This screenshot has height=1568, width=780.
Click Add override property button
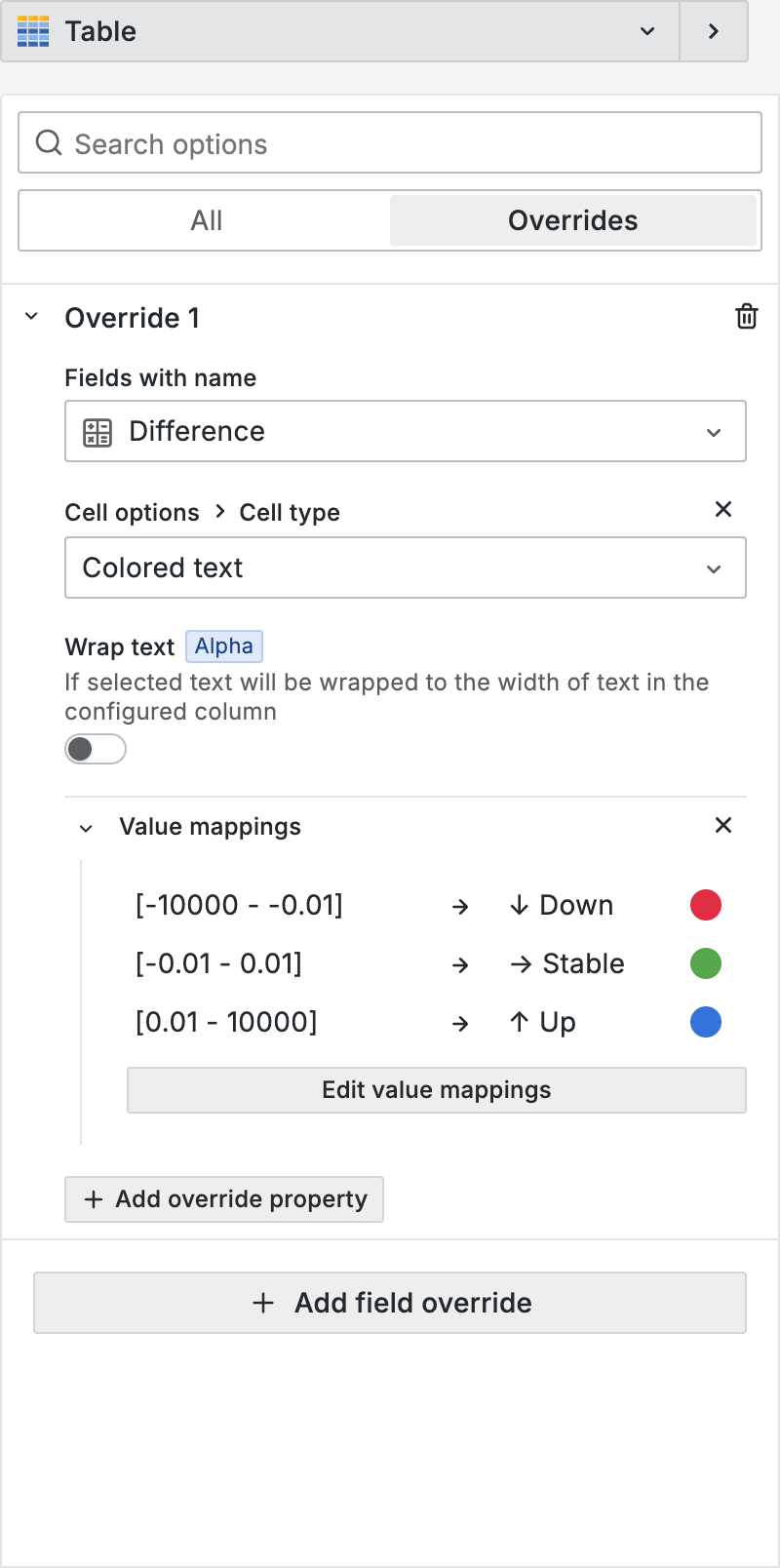[224, 1199]
